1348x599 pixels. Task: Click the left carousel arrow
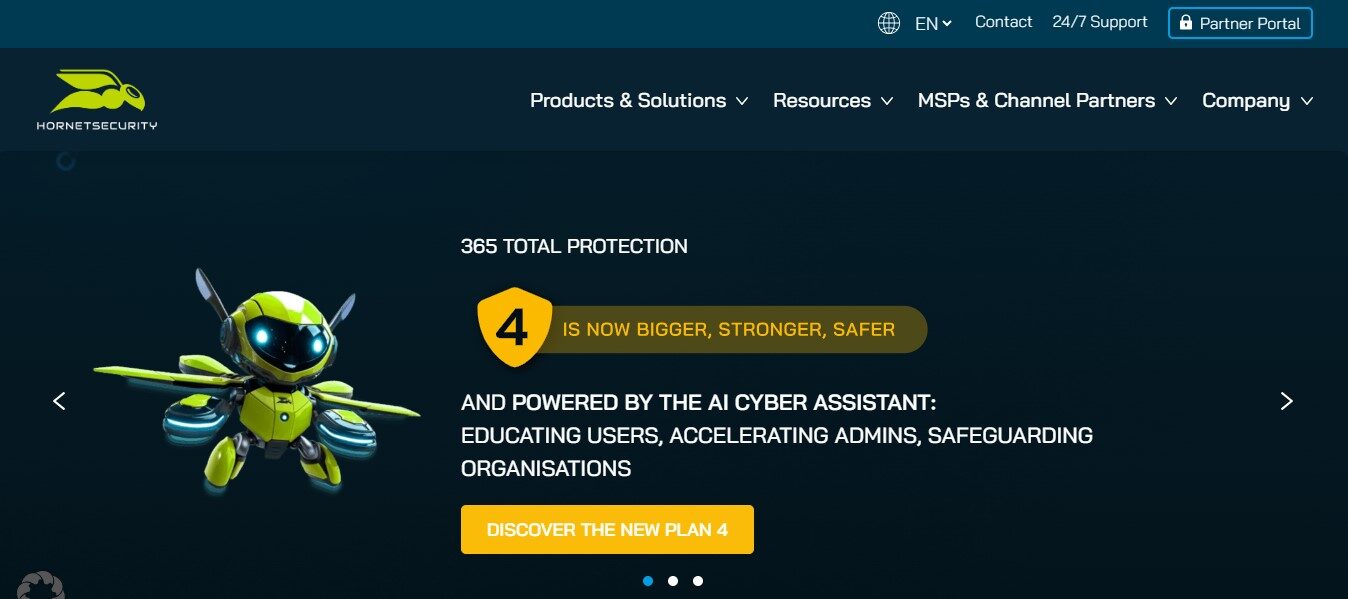(x=59, y=400)
